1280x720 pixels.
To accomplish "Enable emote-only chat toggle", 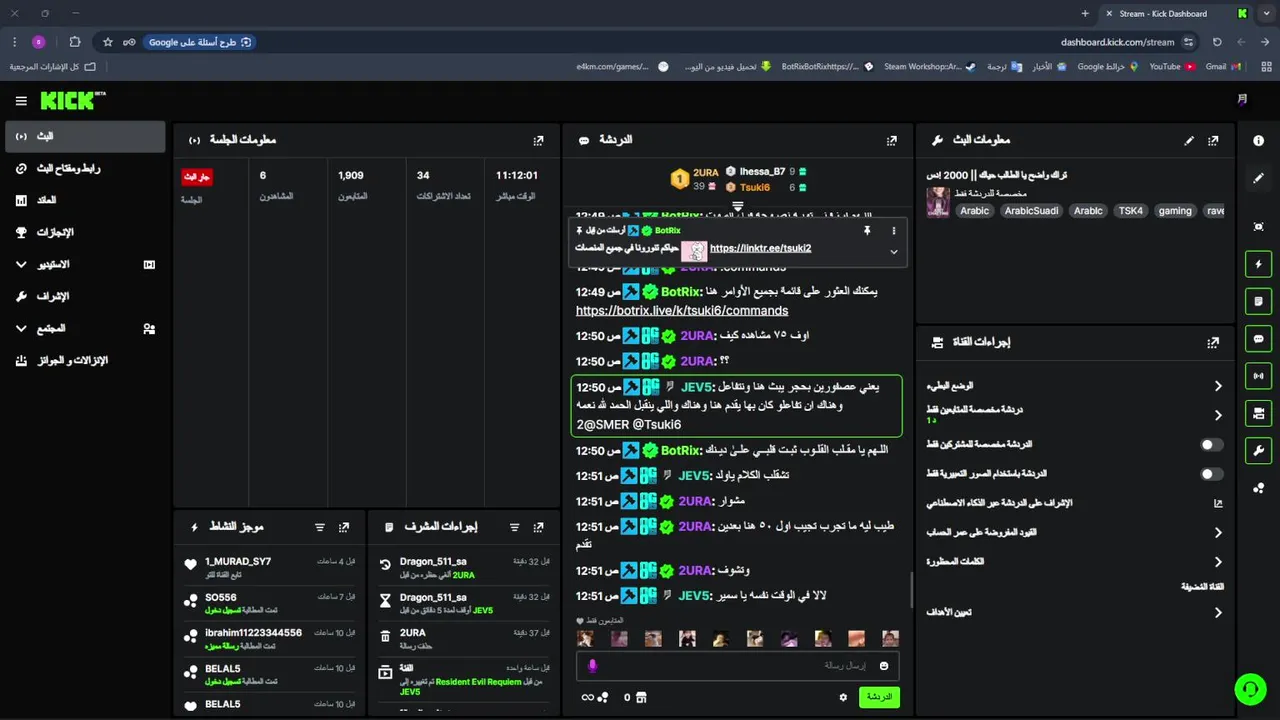I will tap(1212, 474).
